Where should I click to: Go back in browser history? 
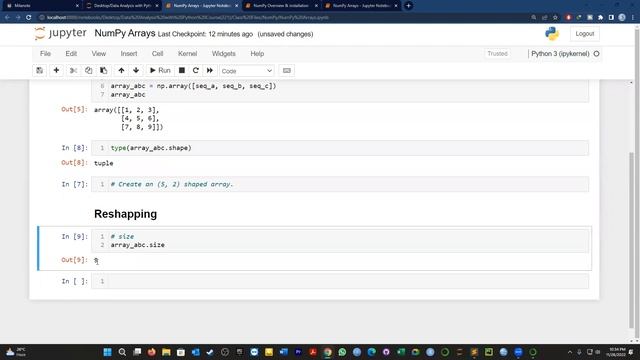(7, 18)
